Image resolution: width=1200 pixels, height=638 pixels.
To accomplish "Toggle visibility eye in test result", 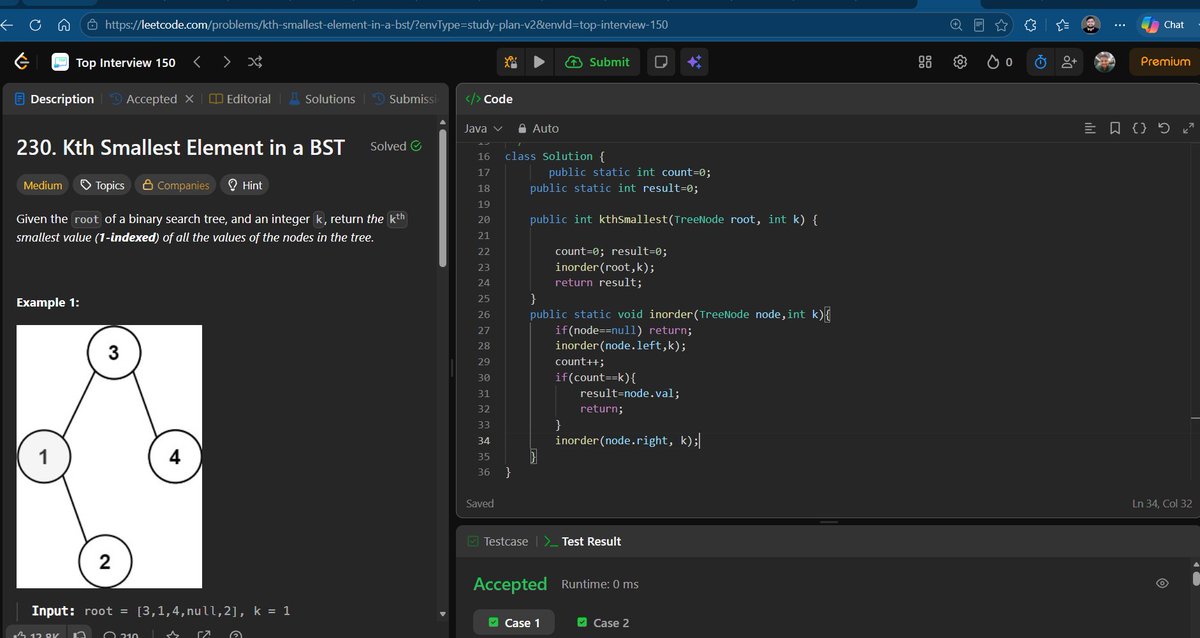I will [x=1162, y=583].
